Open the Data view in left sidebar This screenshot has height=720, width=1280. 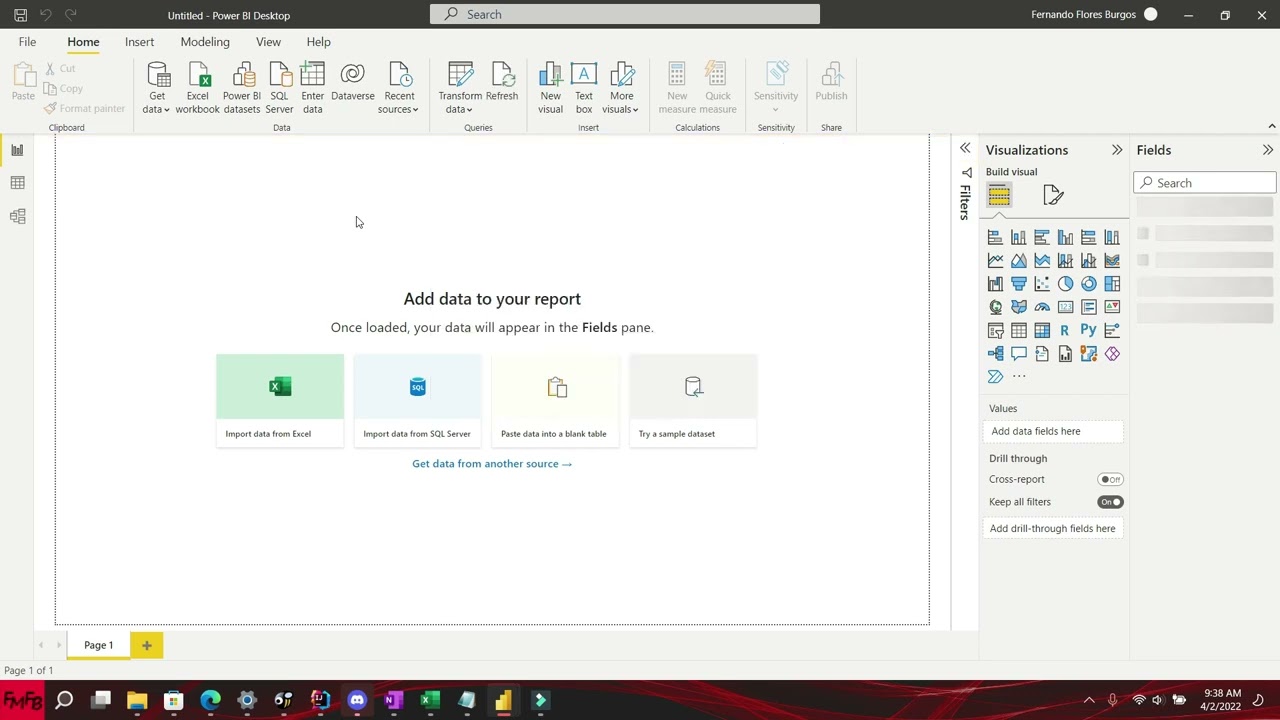[x=17, y=183]
